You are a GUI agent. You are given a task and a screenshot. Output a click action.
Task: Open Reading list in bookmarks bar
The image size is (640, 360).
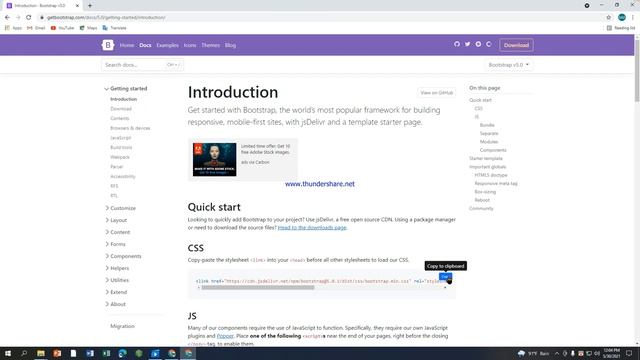pos(621,28)
